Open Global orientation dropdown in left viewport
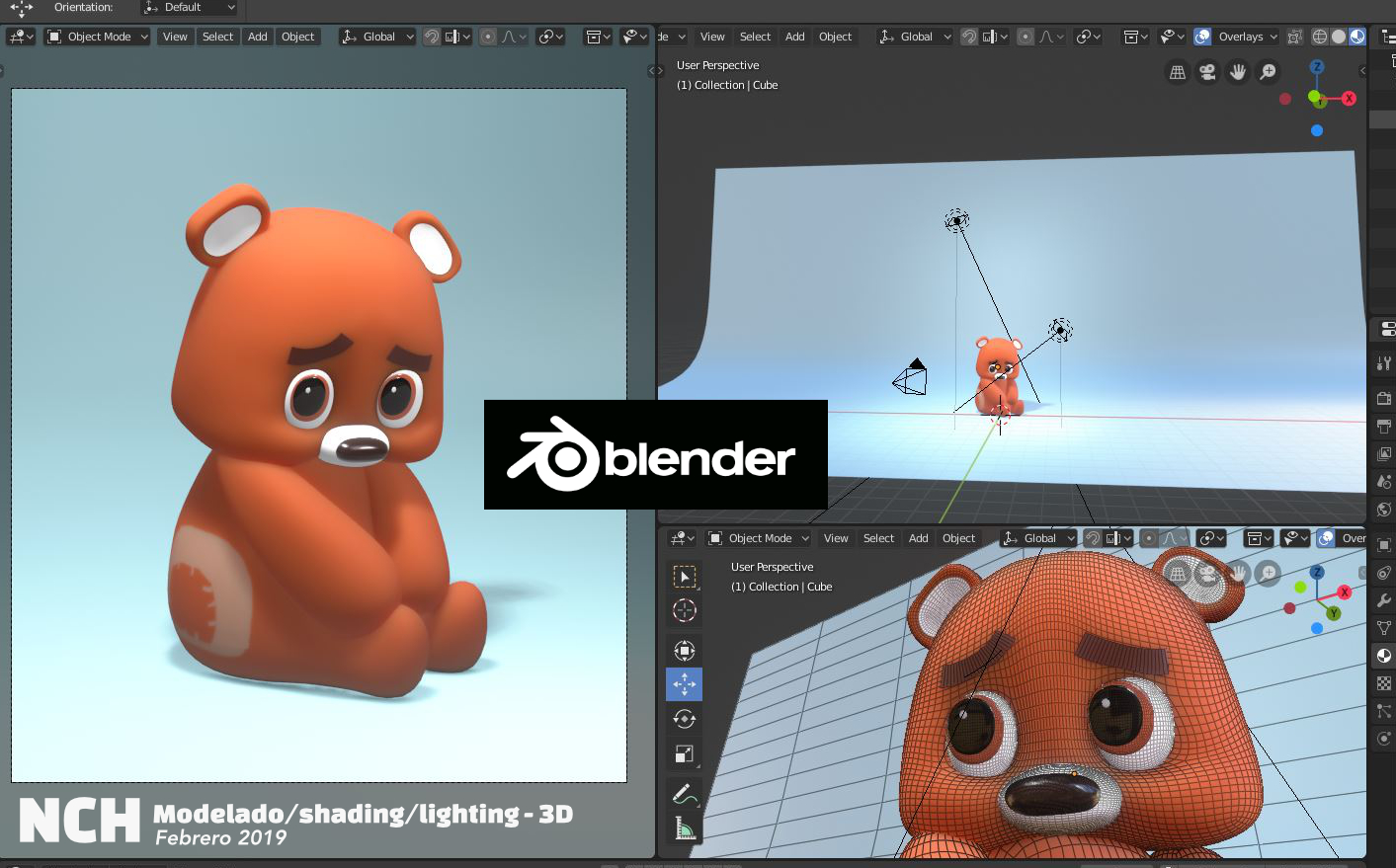 (377, 37)
